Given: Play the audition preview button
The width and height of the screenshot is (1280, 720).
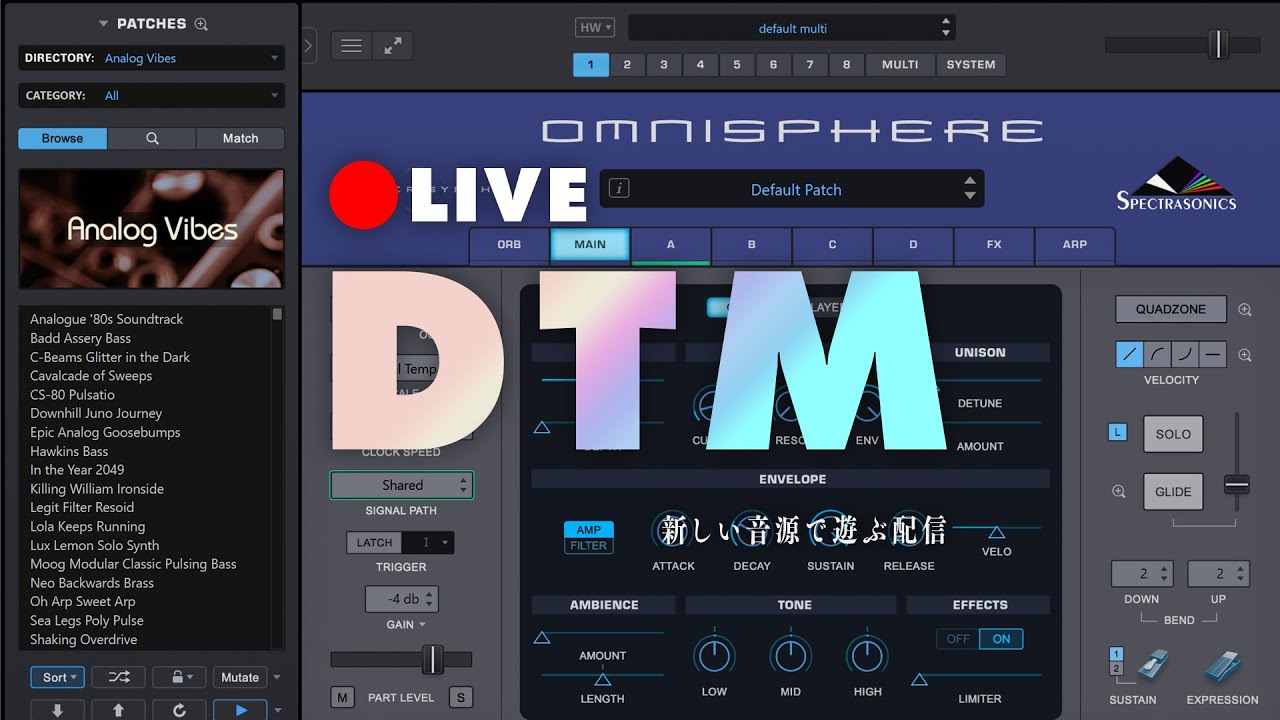Looking at the screenshot, I should tap(240, 710).
